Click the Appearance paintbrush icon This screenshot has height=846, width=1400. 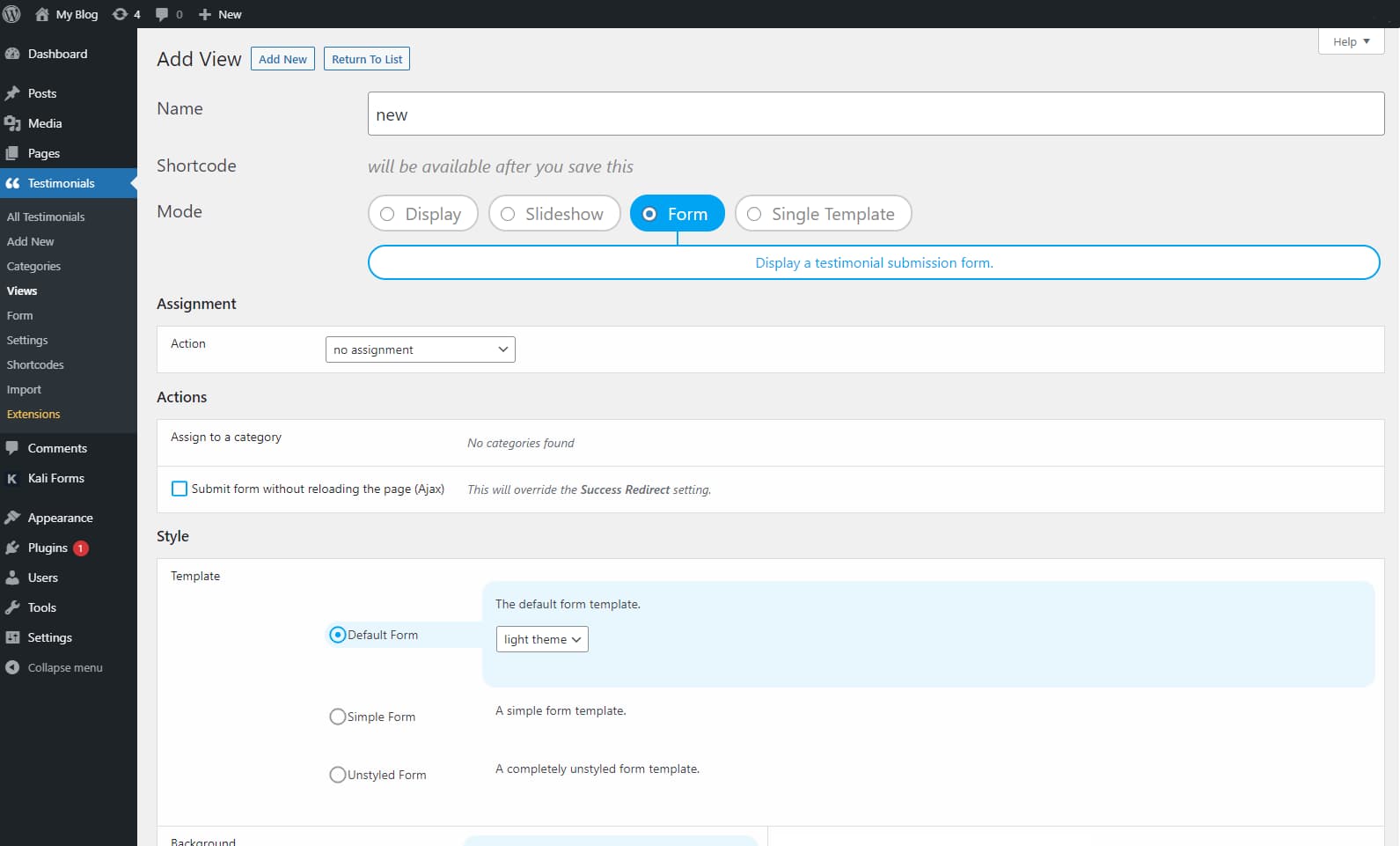[12, 518]
